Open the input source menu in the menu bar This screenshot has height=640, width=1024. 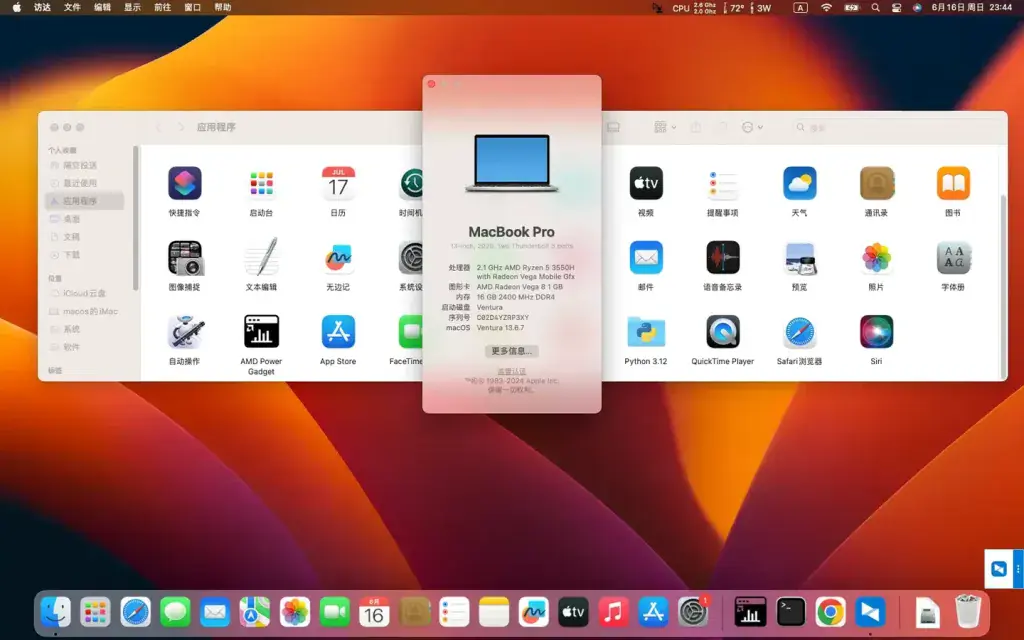point(800,8)
